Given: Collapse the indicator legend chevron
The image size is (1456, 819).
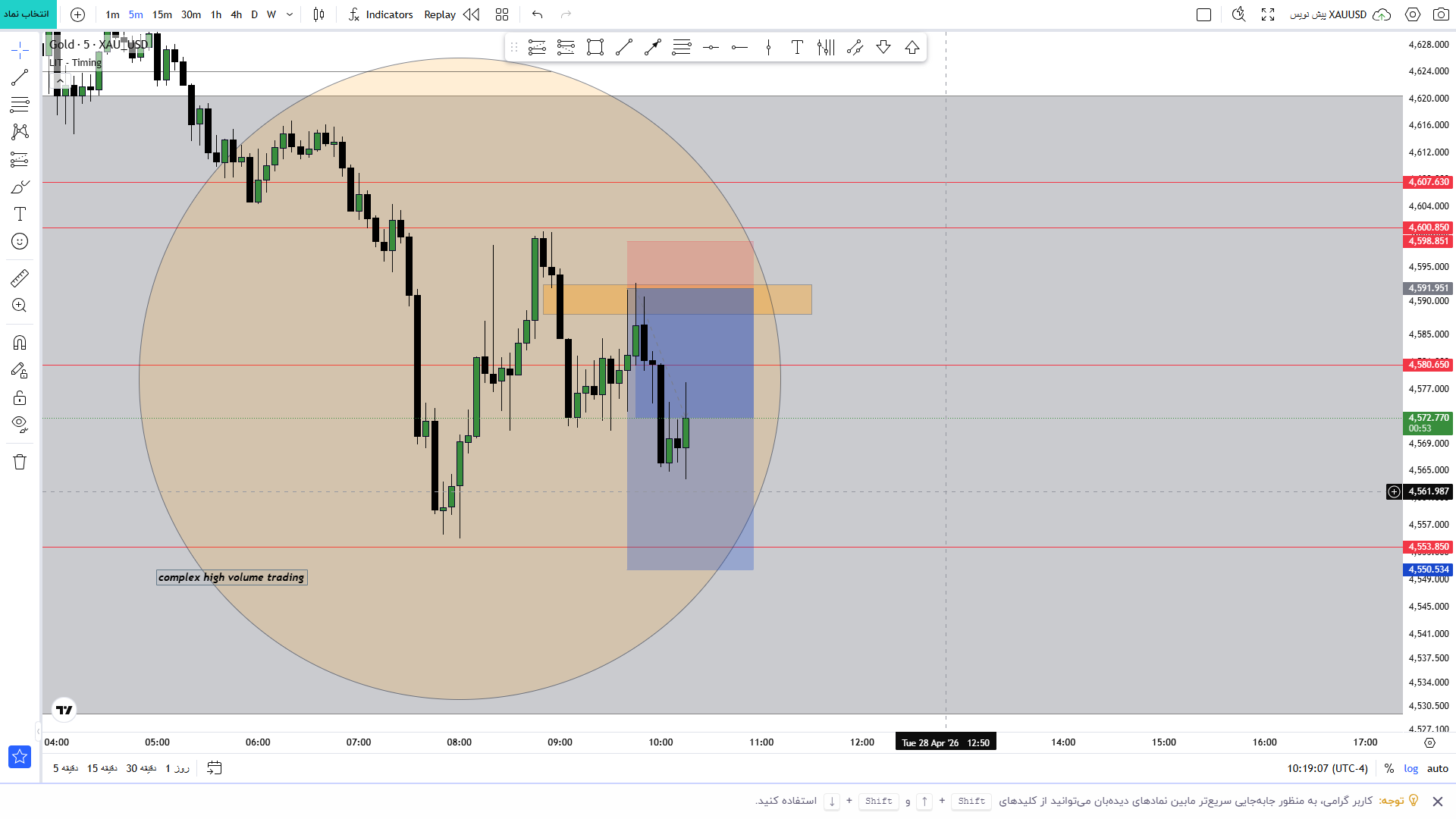Looking at the screenshot, I should click(60, 80).
